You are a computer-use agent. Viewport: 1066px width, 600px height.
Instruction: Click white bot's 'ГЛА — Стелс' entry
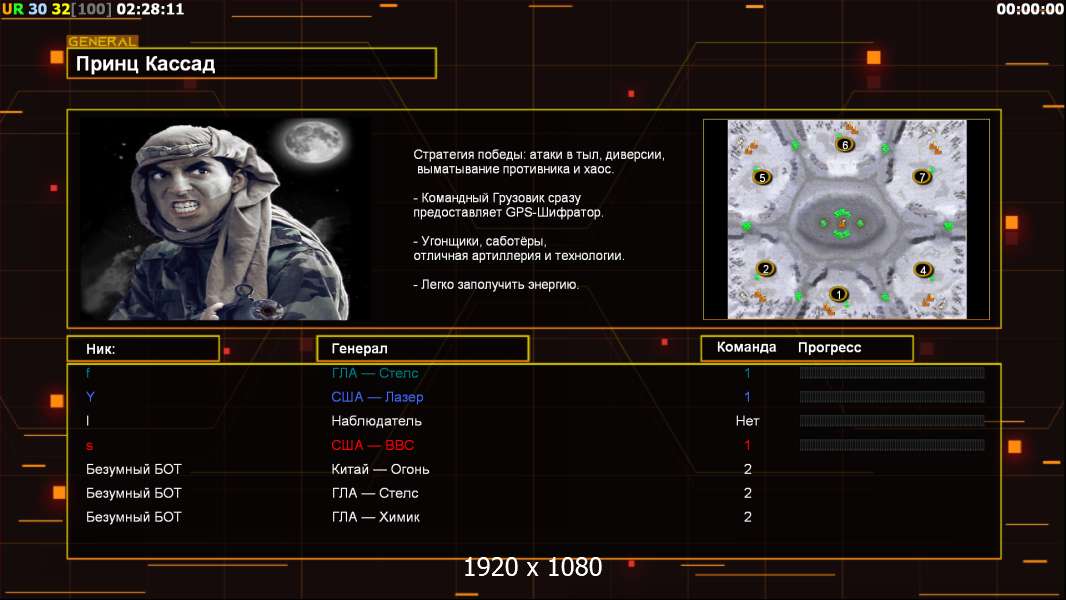pyautogui.click(x=375, y=493)
